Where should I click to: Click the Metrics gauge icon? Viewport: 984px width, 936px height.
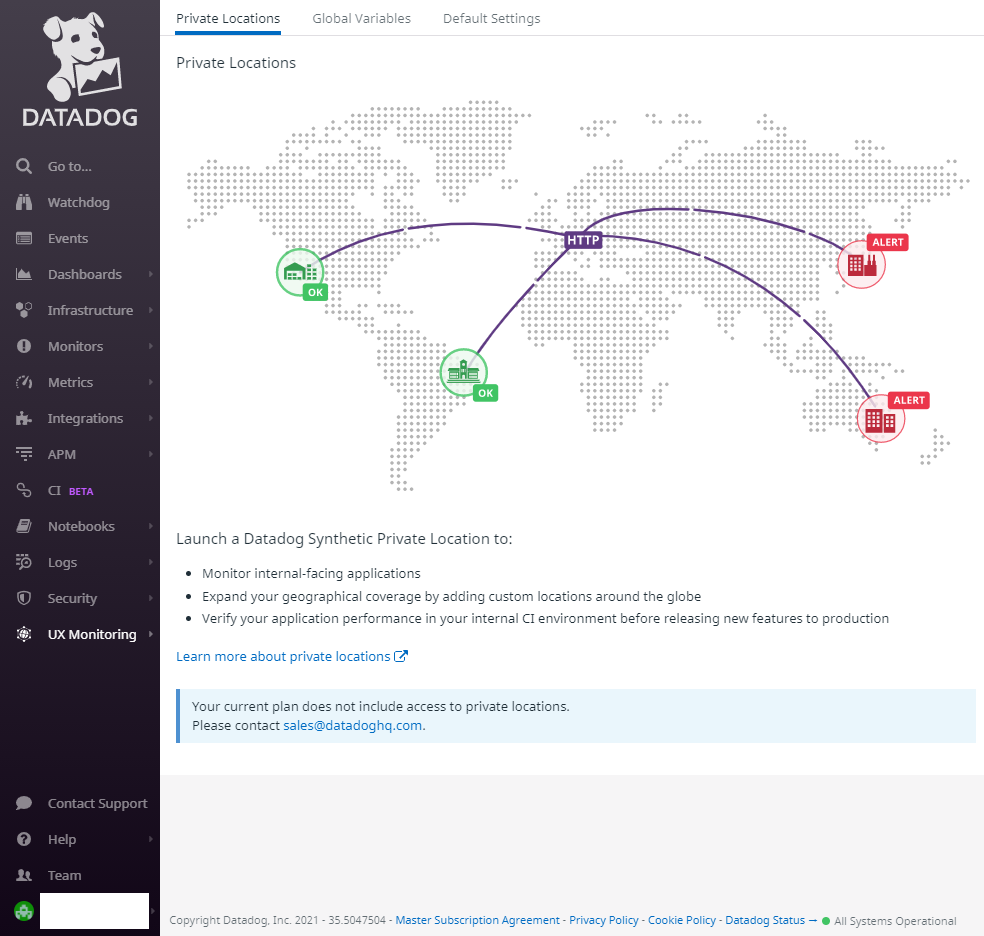(x=24, y=382)
